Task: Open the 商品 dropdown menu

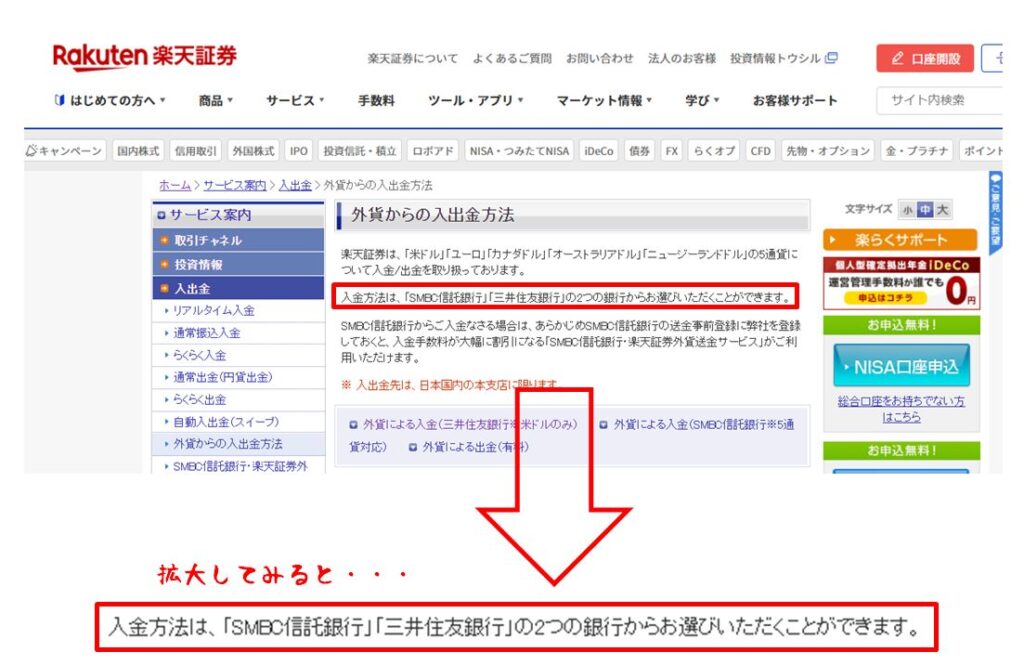Action: tap(209, 100)
